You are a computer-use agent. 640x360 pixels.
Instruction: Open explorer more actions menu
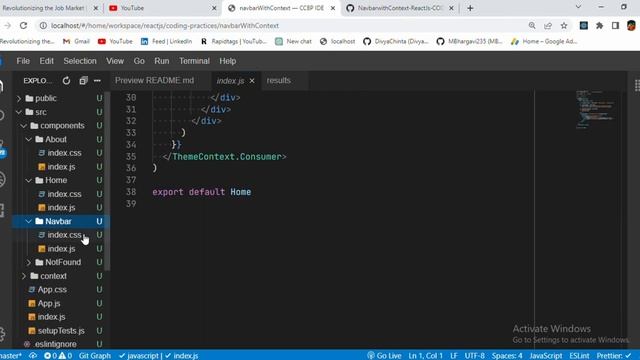pyautogui.click(x=97, y=81)
